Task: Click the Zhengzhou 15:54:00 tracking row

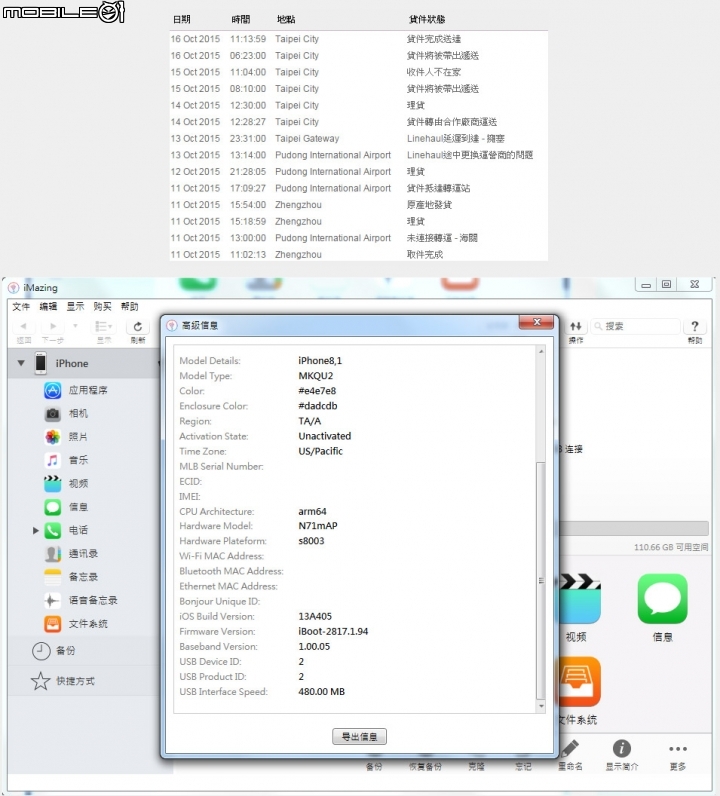Action: (358, 205)
